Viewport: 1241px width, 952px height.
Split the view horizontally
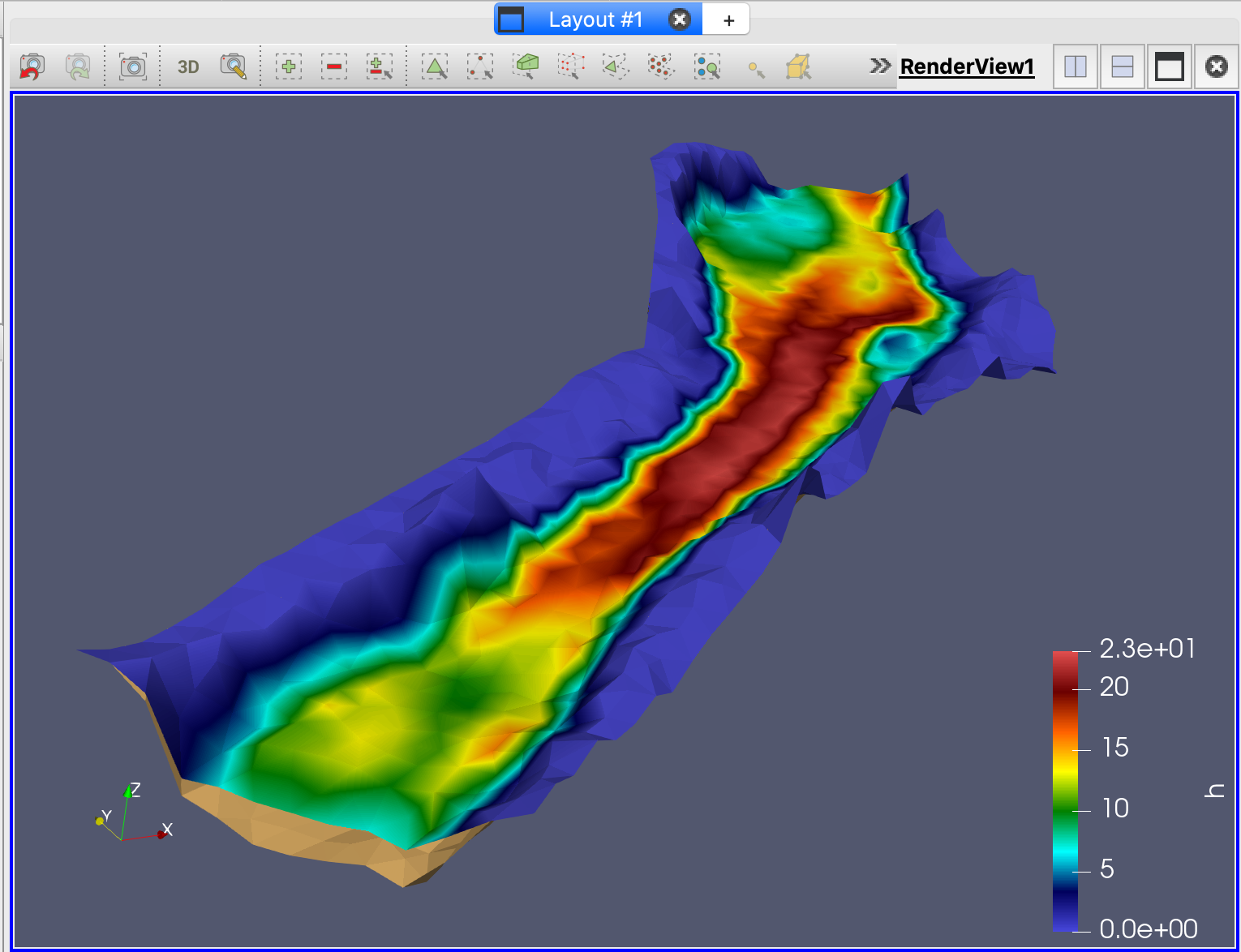[1076, 66]
